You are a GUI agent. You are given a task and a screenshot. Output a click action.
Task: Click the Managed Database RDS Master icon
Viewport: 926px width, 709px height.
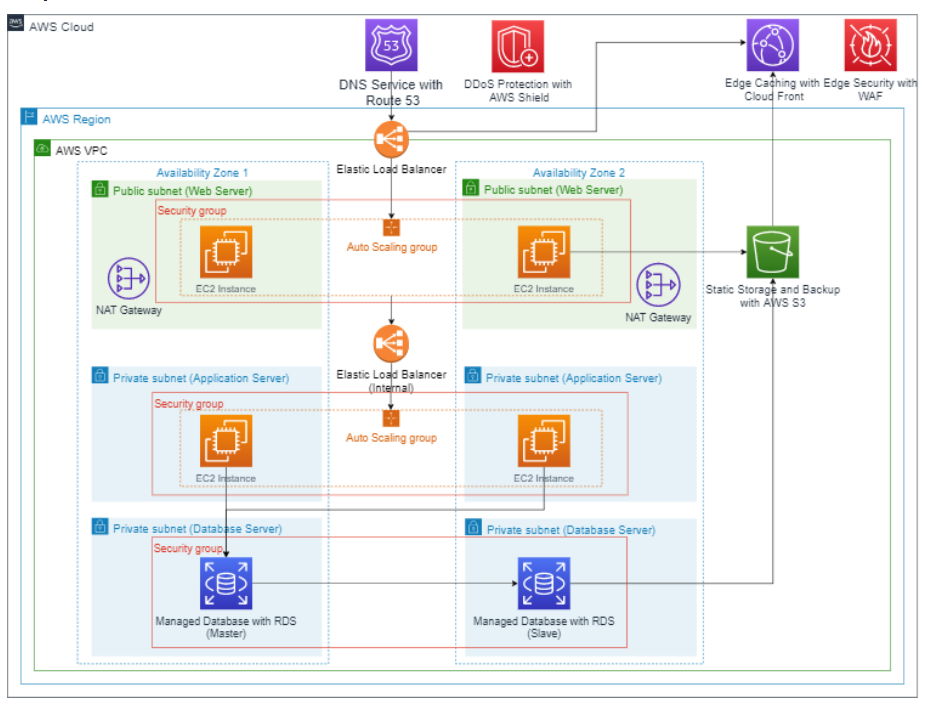tap(225, 581)
